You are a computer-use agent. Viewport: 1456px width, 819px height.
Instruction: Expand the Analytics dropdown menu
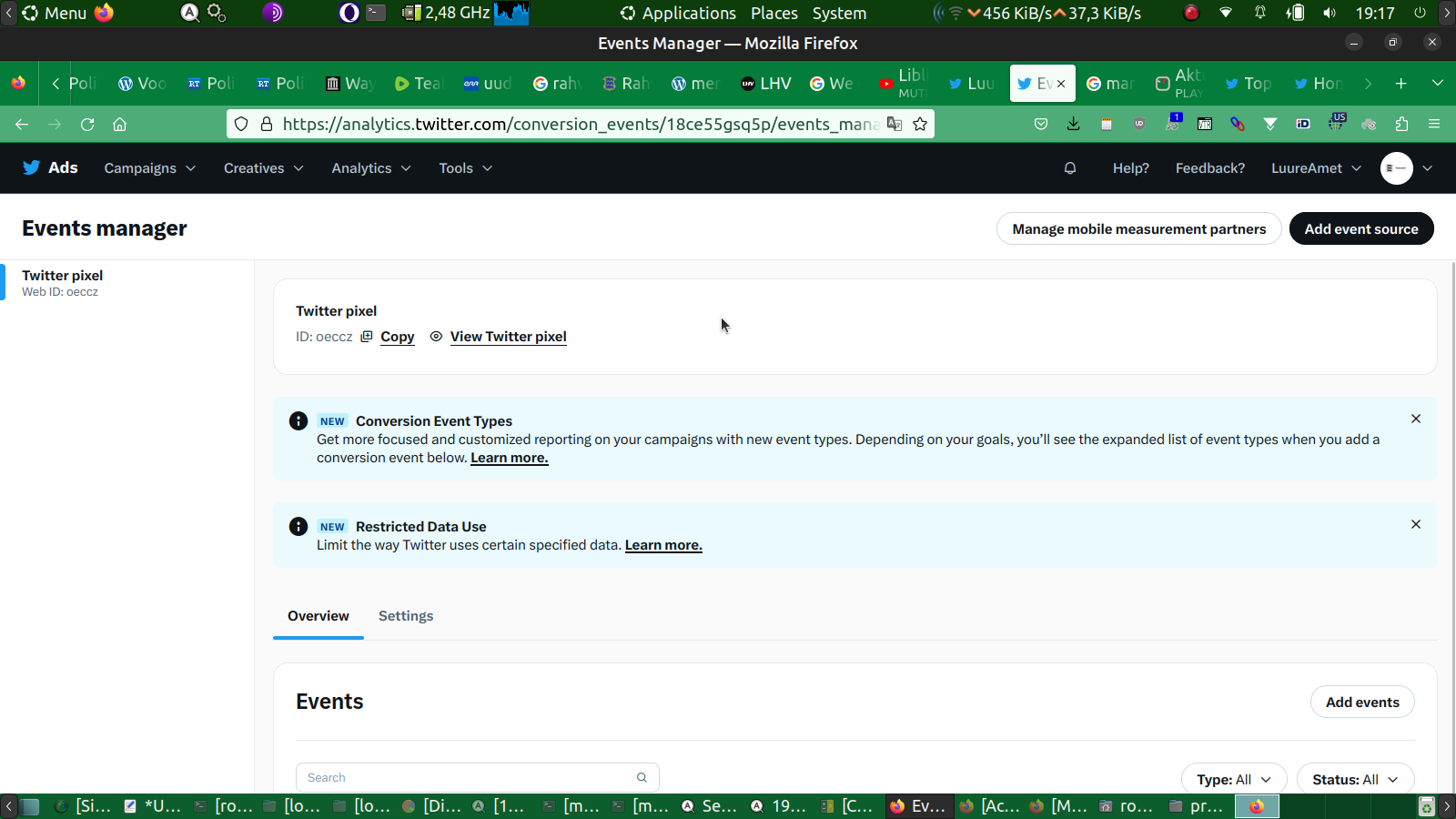(371, 168)
